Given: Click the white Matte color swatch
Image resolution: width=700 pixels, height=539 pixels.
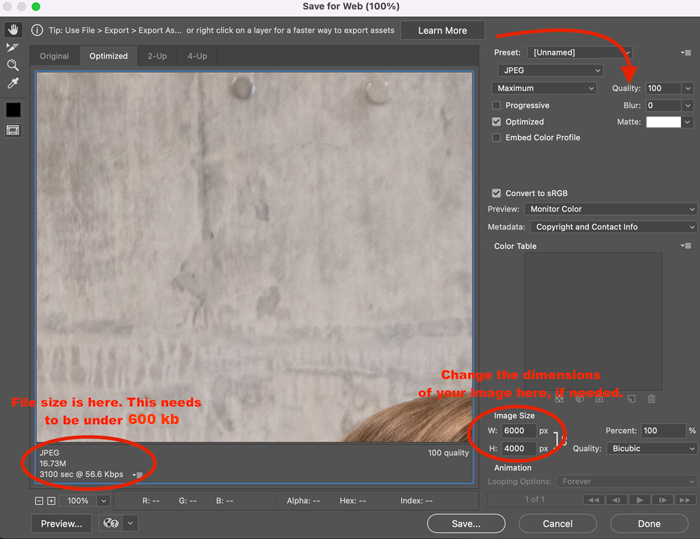Looking at the screenshot, I should (663, 121).
